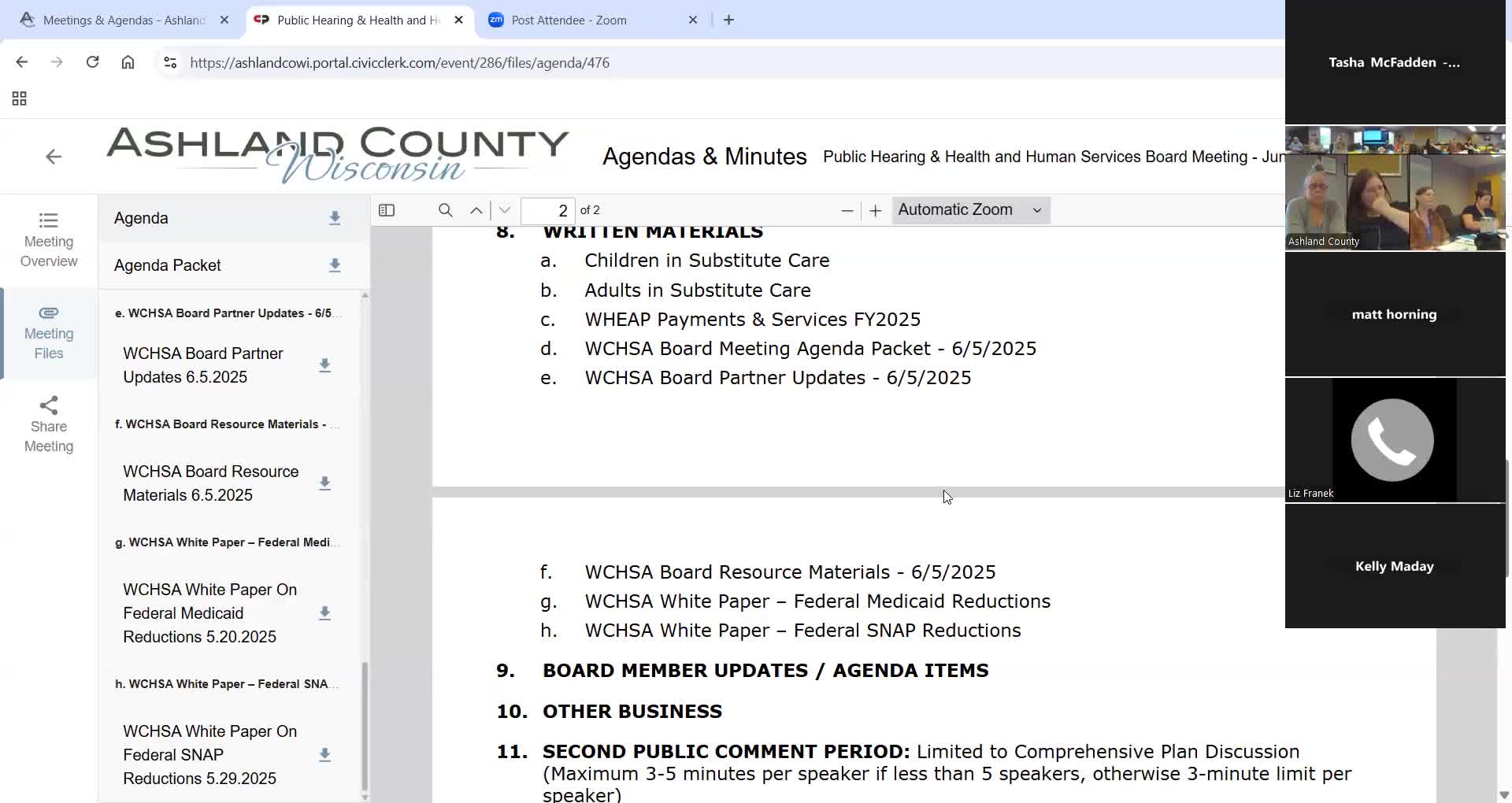Screen dimensions: 1512x803
Task: Reload the current page
Action: (92, 62)
